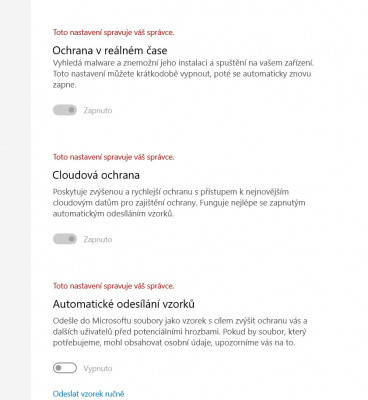Click the Poskytuje zvýšenou a rychlejší ochranu text
368x400 pixels.
171,197
